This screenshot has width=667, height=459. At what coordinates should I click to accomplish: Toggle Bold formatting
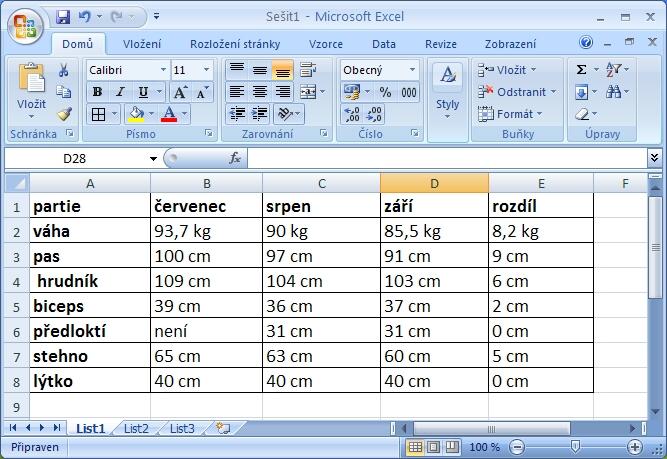(97, 92)
